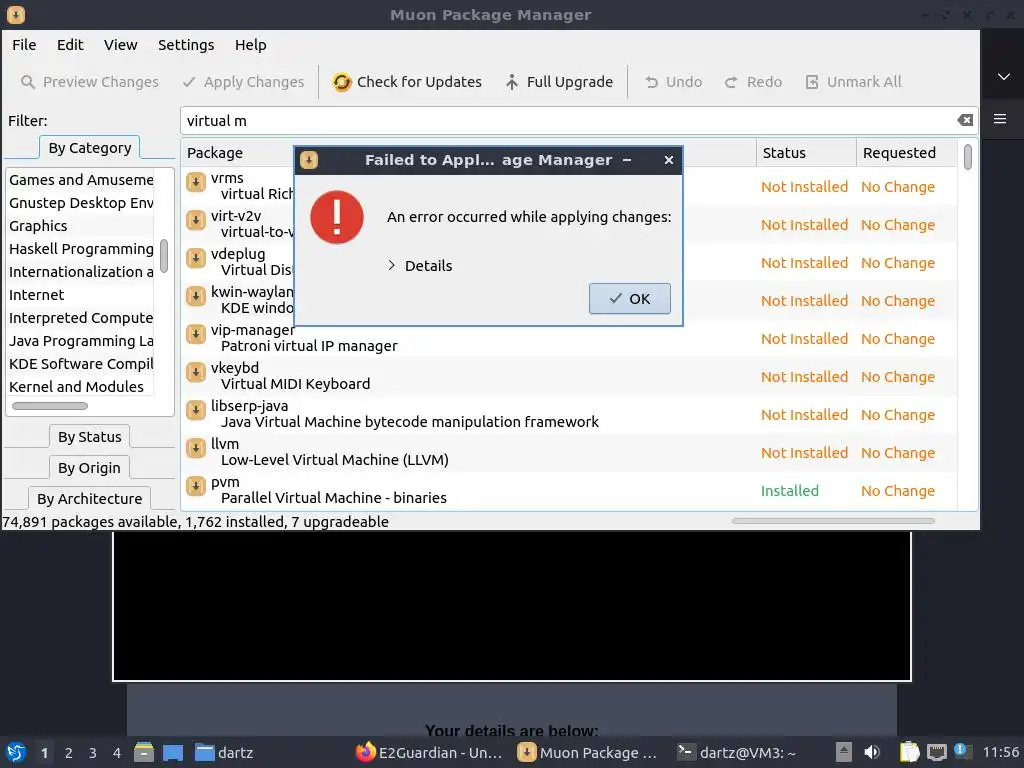Select the By Category tab
Image resolution: width=1024 pixels, height=768 pixels.
click(x=89, y=148)
